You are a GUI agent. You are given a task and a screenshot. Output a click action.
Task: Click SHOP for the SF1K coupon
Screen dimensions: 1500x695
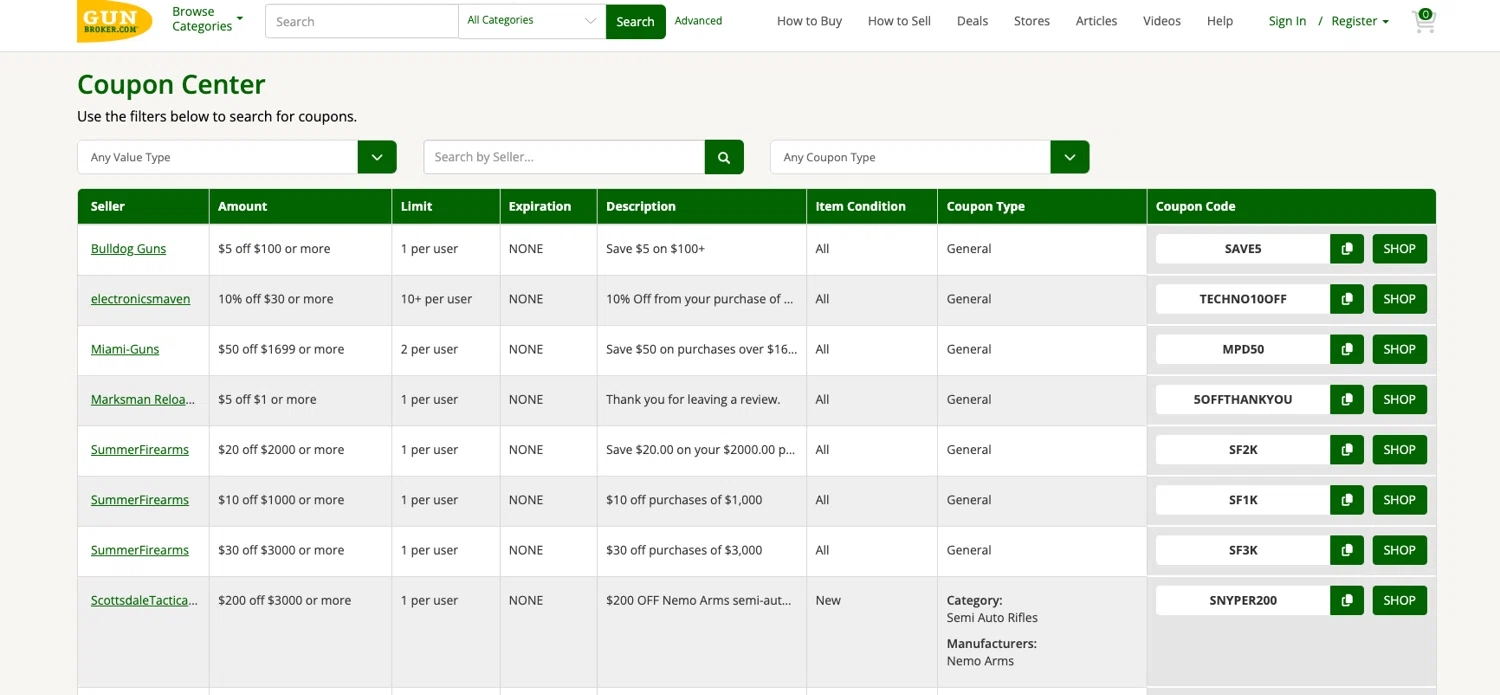1398,500
